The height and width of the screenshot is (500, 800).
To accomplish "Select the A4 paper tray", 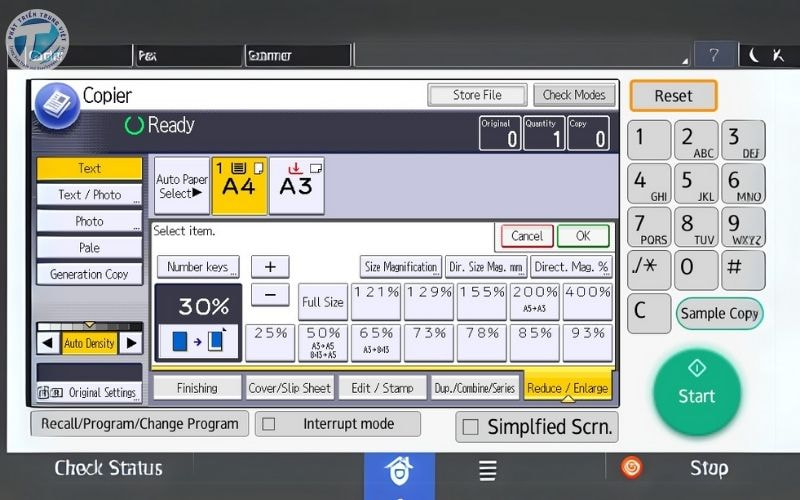I will 239,185.
